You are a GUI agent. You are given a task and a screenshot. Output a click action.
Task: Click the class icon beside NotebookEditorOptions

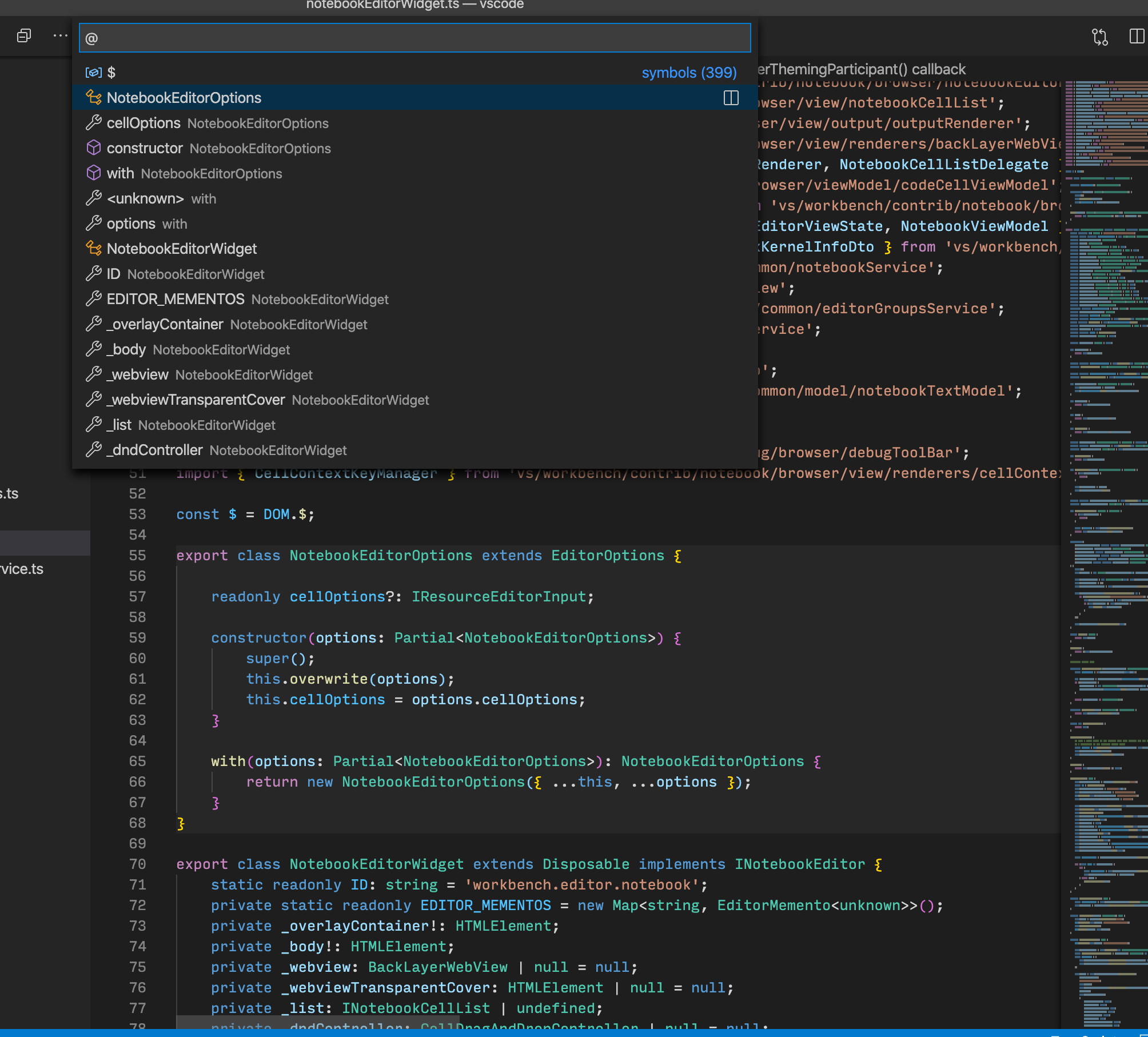point(93,98)
